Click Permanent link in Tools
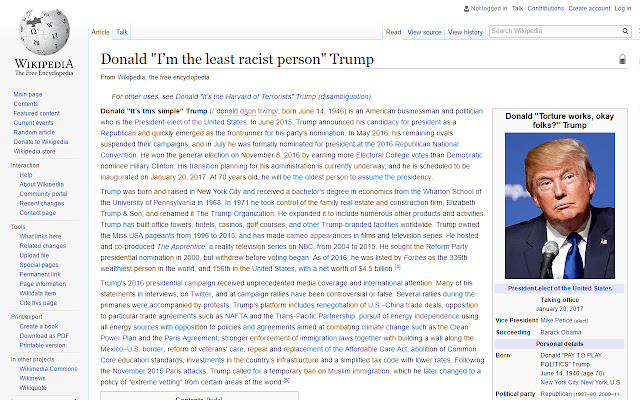 coord(40,274)
